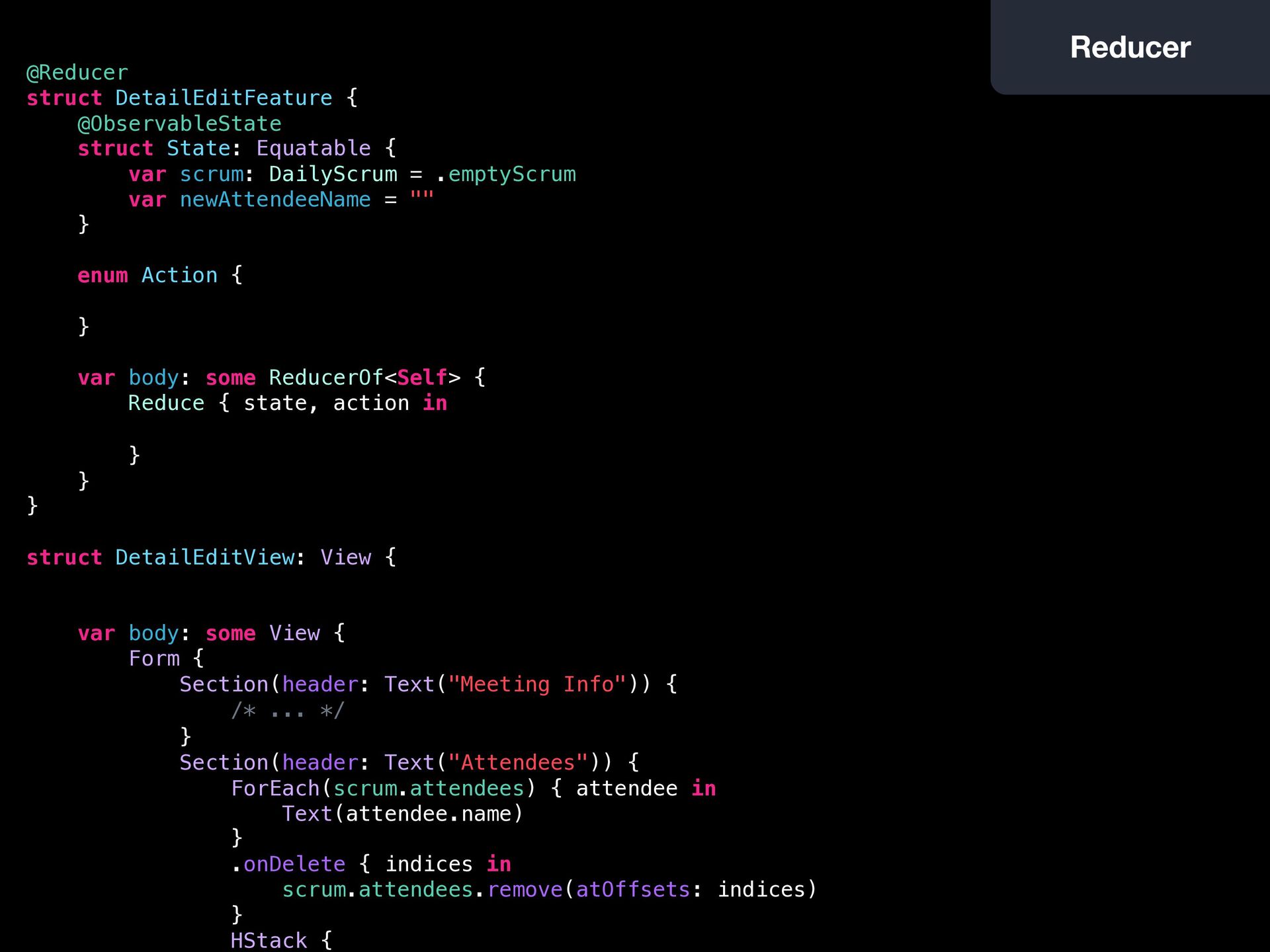Click the var scrum: DailyScrum line
The width and height of the screenshot is (1270, 952).
pyautogui.click(x=352, y=175)
